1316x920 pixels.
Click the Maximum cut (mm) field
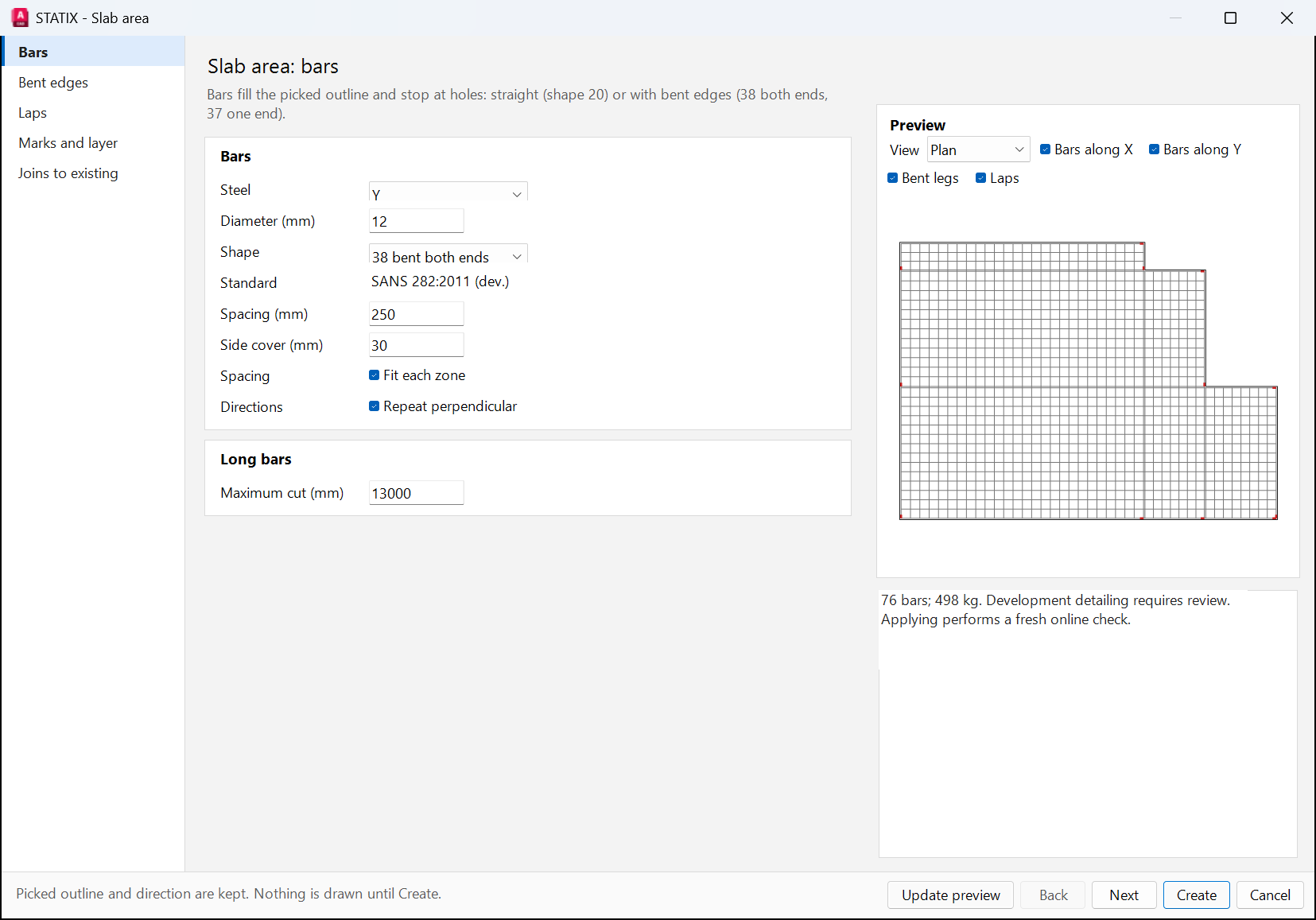[x=416, y=493]
